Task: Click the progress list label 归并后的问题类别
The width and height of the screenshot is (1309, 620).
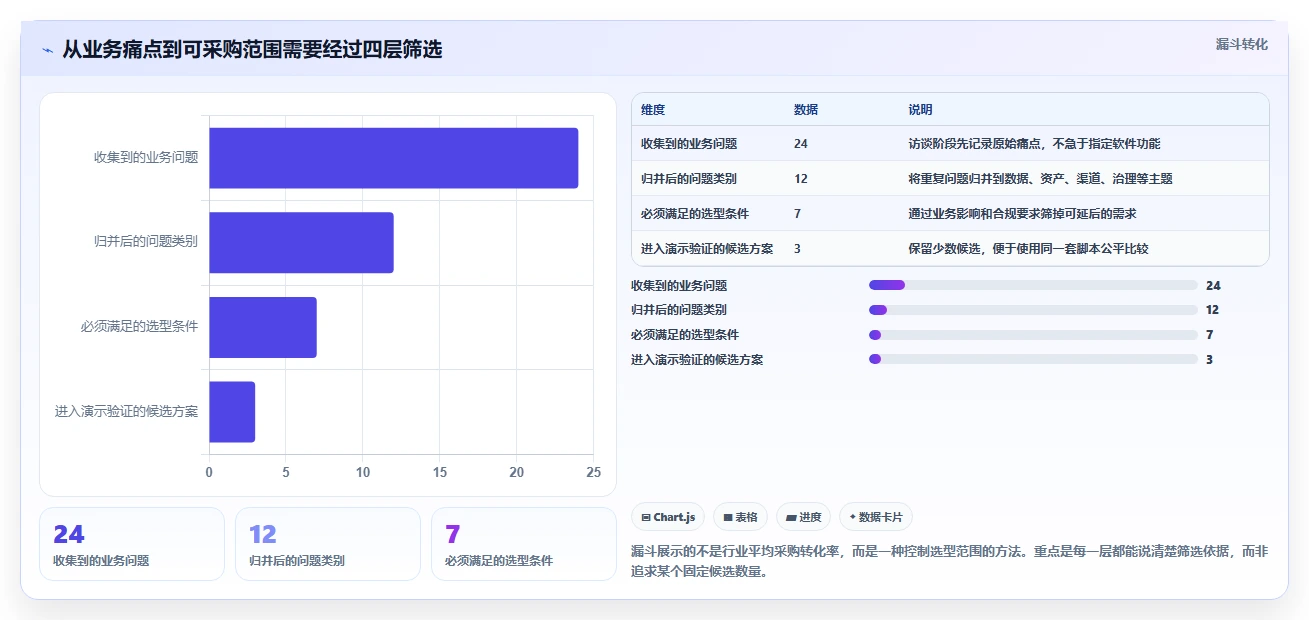Action: pos(679,310)
